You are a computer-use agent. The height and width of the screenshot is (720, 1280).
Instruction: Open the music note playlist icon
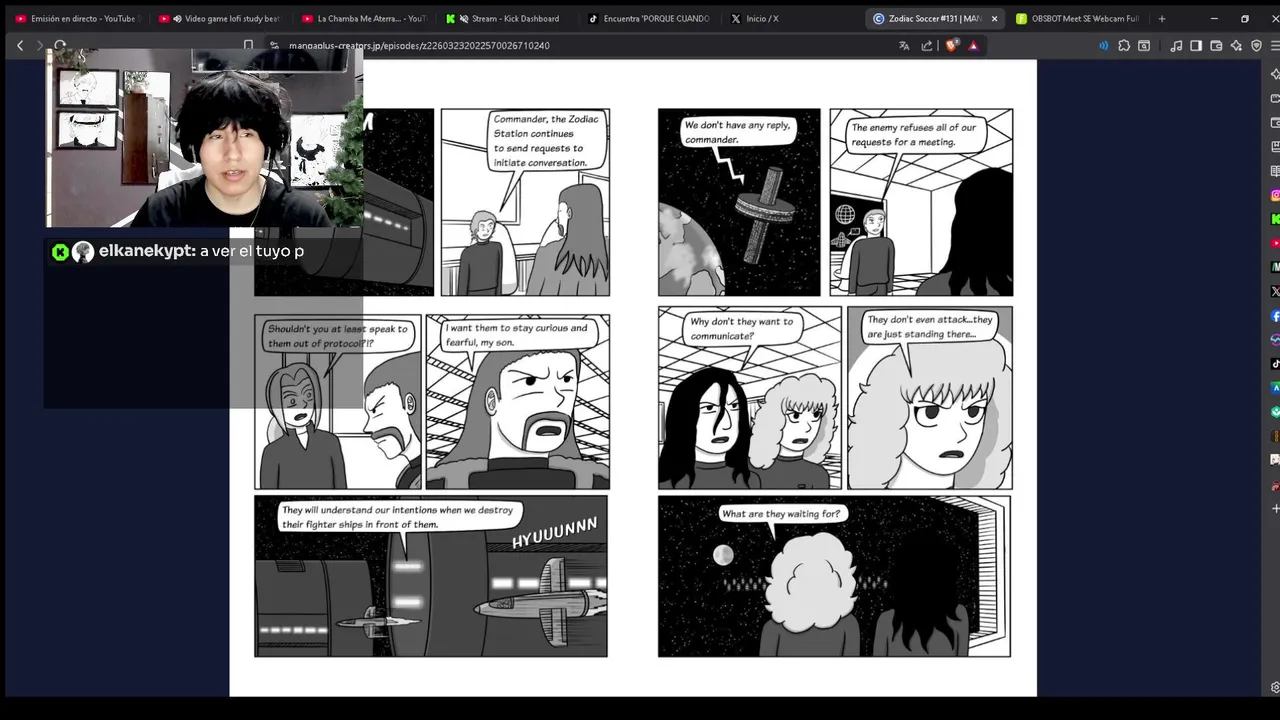click(x=1176, y=45)
